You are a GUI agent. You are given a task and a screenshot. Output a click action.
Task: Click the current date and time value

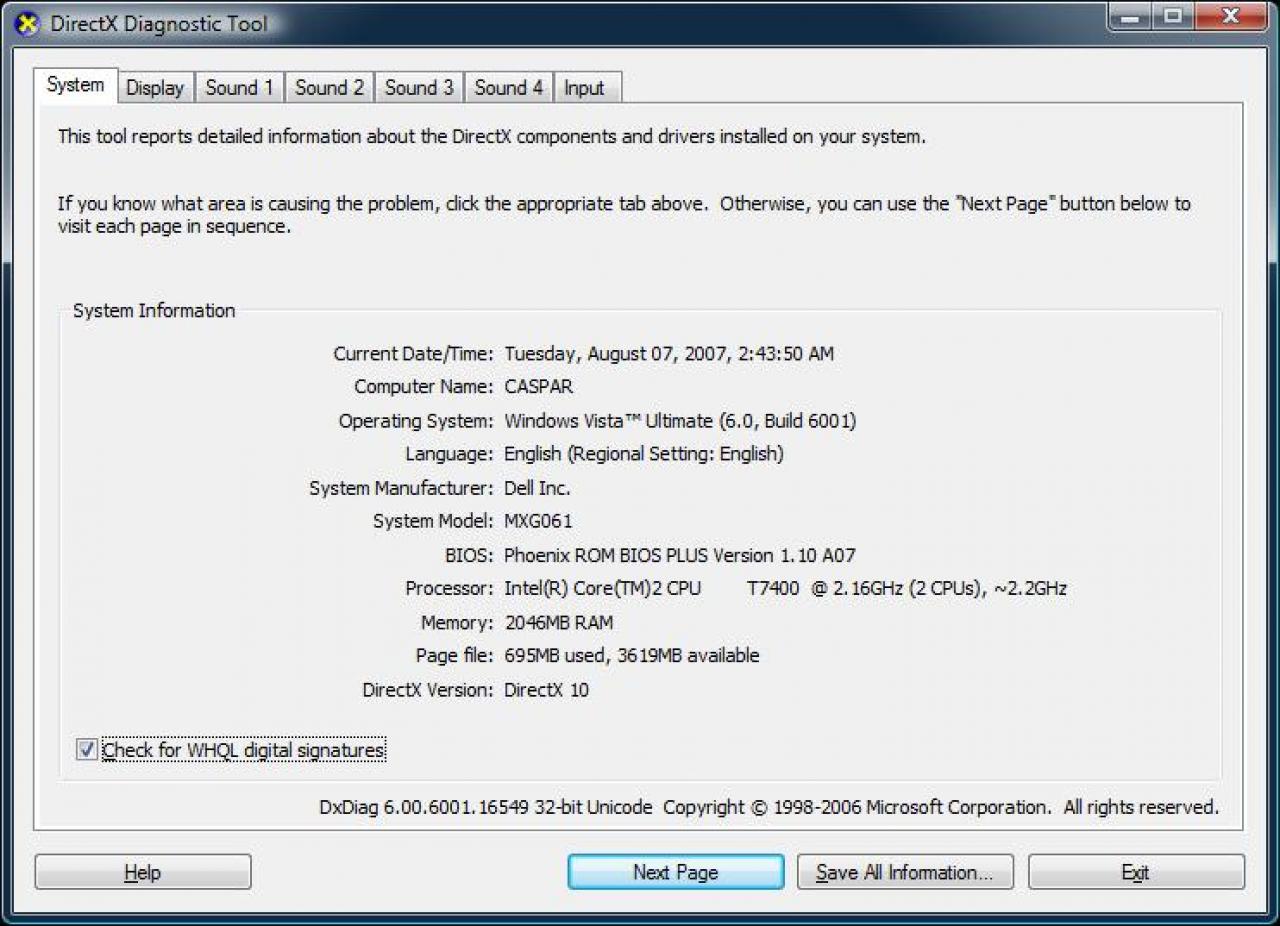669,354
